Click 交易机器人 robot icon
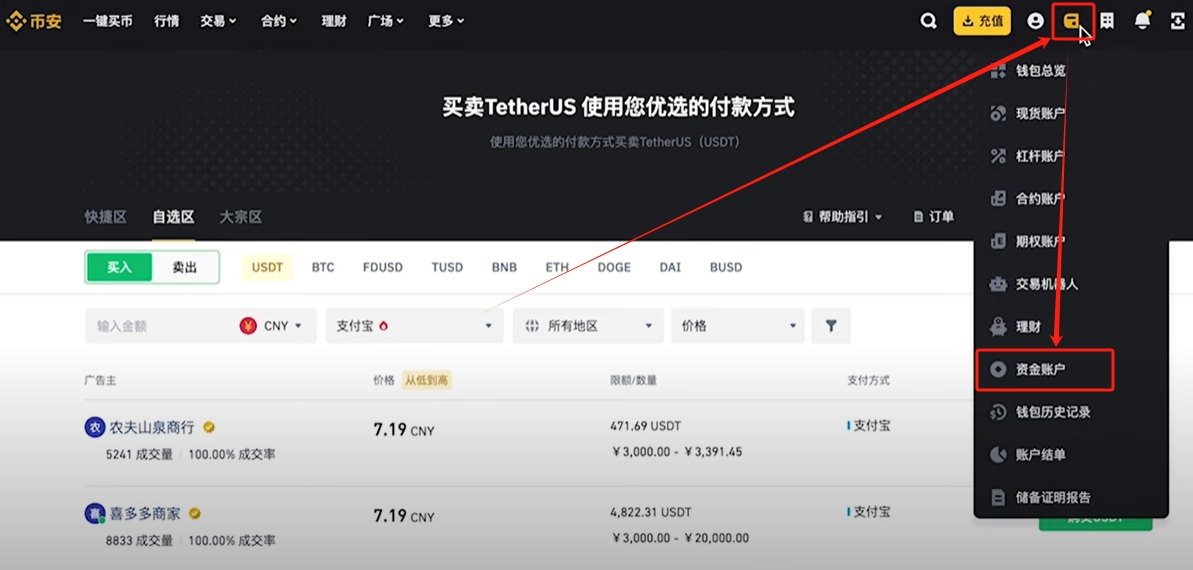 point(997,284)
